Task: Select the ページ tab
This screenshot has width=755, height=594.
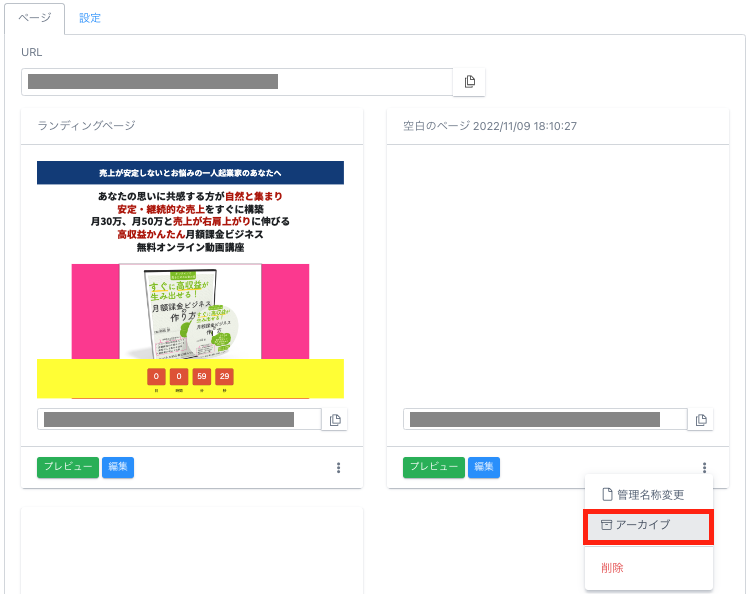Action: click(x=35, y=18)
